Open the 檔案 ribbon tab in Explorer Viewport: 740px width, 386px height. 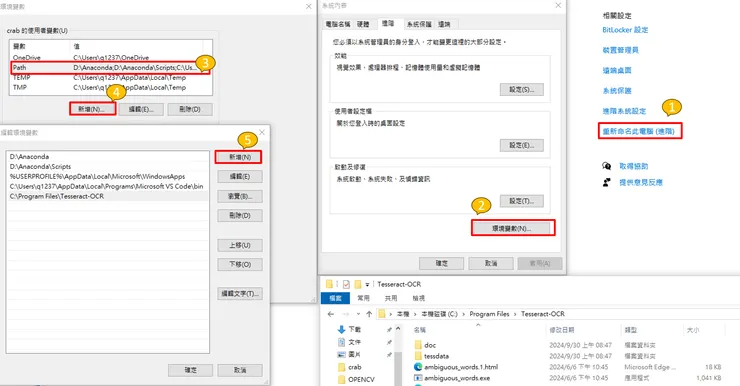pos(336,298)
